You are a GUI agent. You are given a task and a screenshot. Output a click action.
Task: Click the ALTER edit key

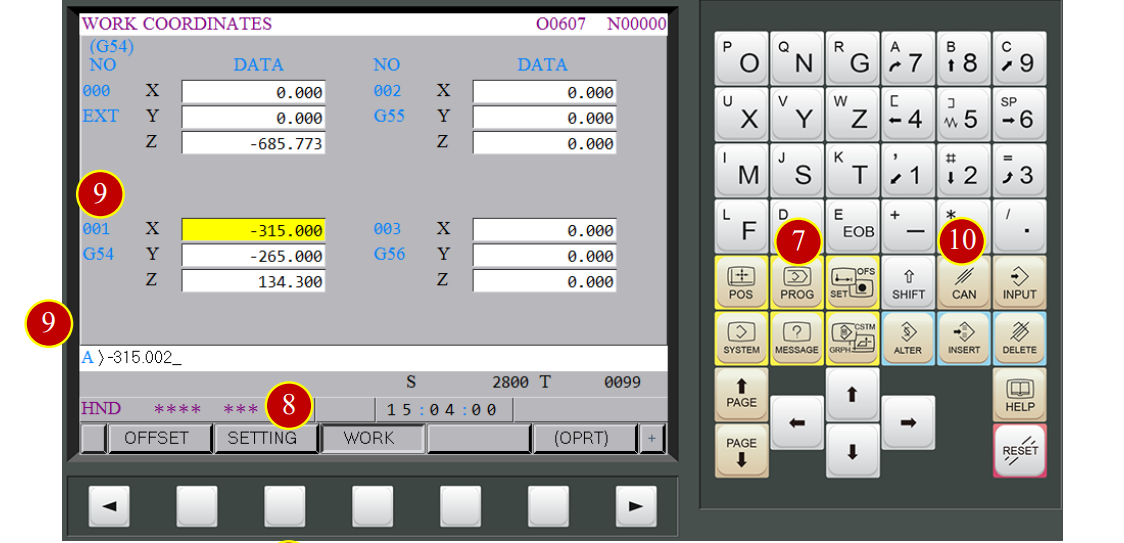[908, 338]
